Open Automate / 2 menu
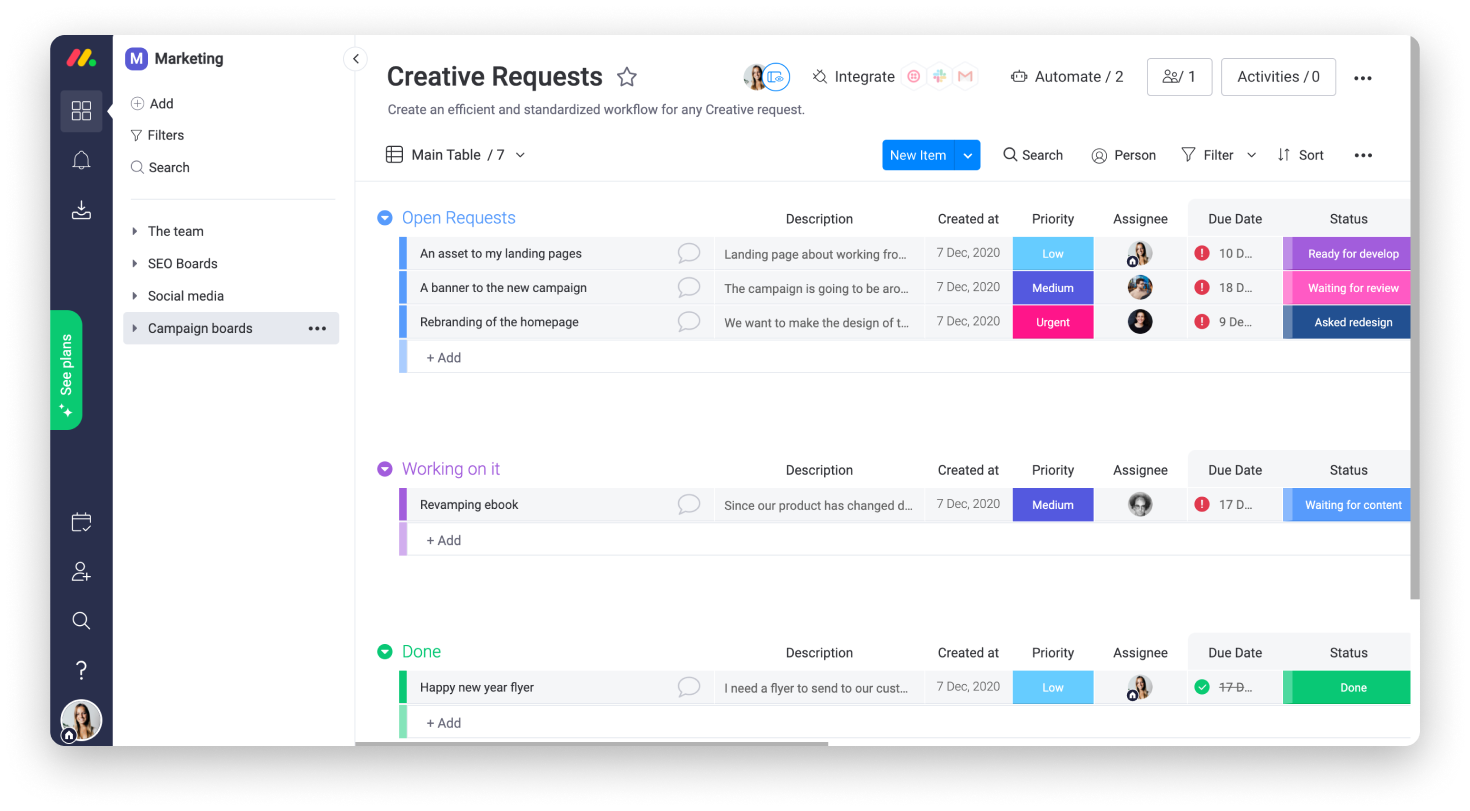 tap(1067, 77)
